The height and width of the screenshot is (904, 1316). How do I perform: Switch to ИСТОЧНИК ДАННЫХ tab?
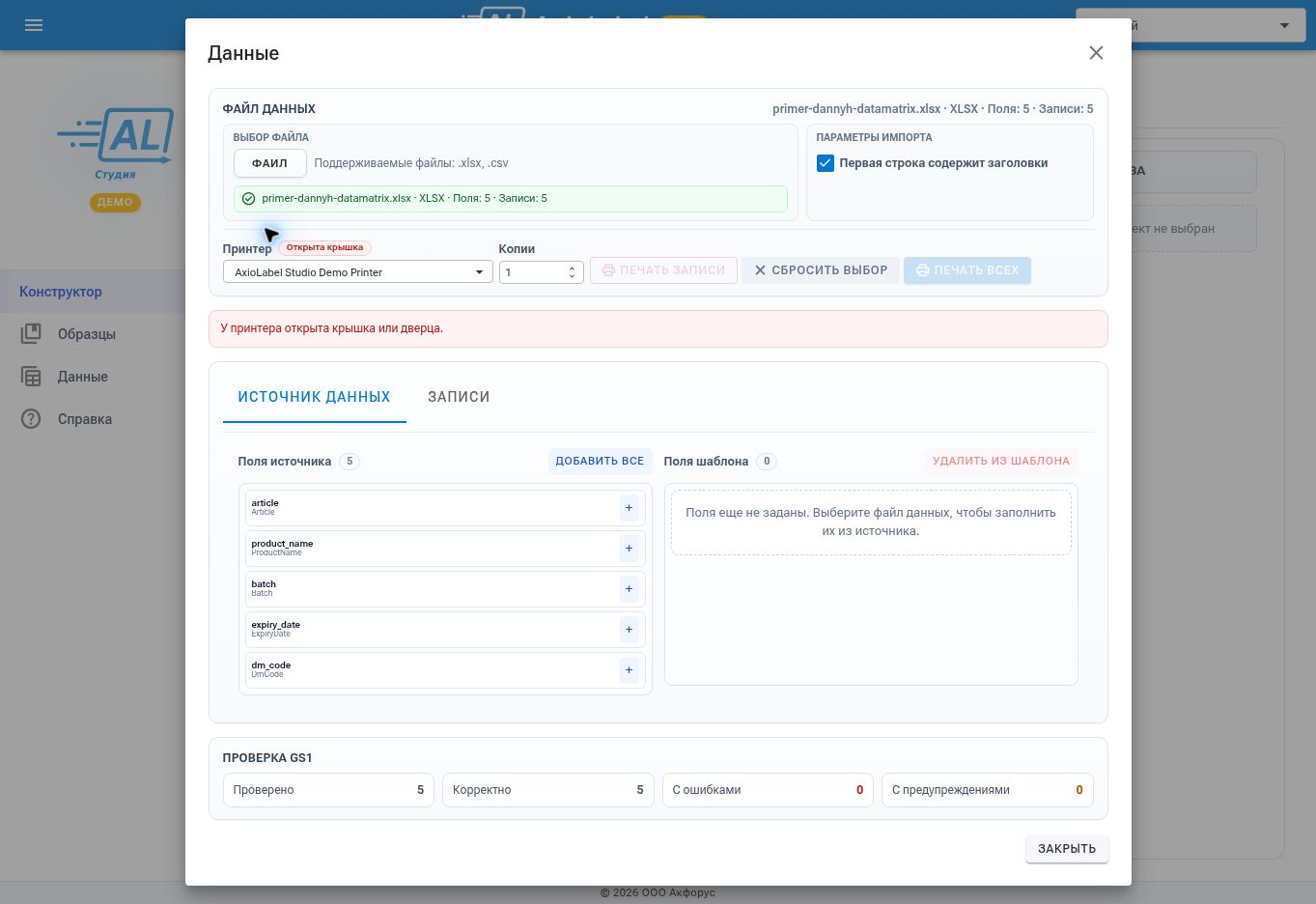point(315,397)
